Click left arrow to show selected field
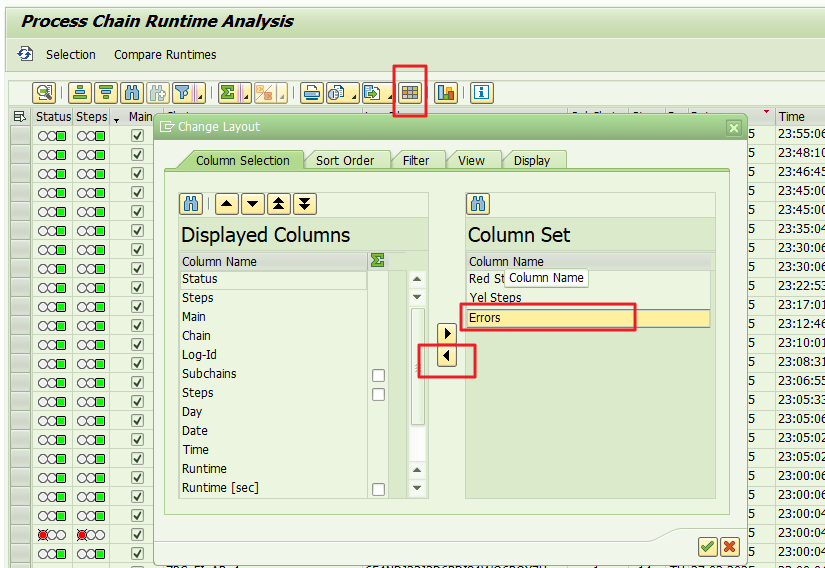Image resolution: width=825 pixels, height=568 pixels. pyautogui.click(x=447, y=356)
